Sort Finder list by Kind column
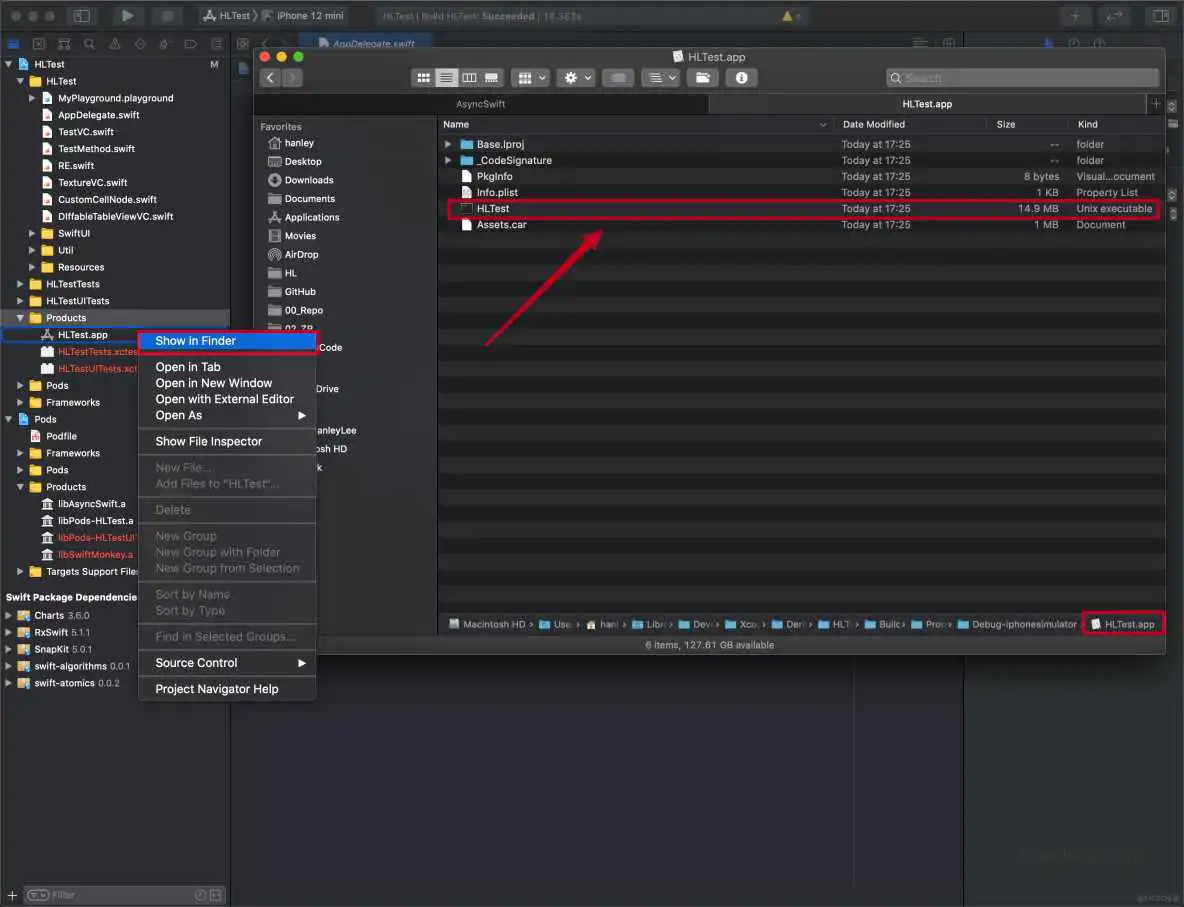Image resolution: width=1184 pixels, height=907 pixels. point(1116,124)
